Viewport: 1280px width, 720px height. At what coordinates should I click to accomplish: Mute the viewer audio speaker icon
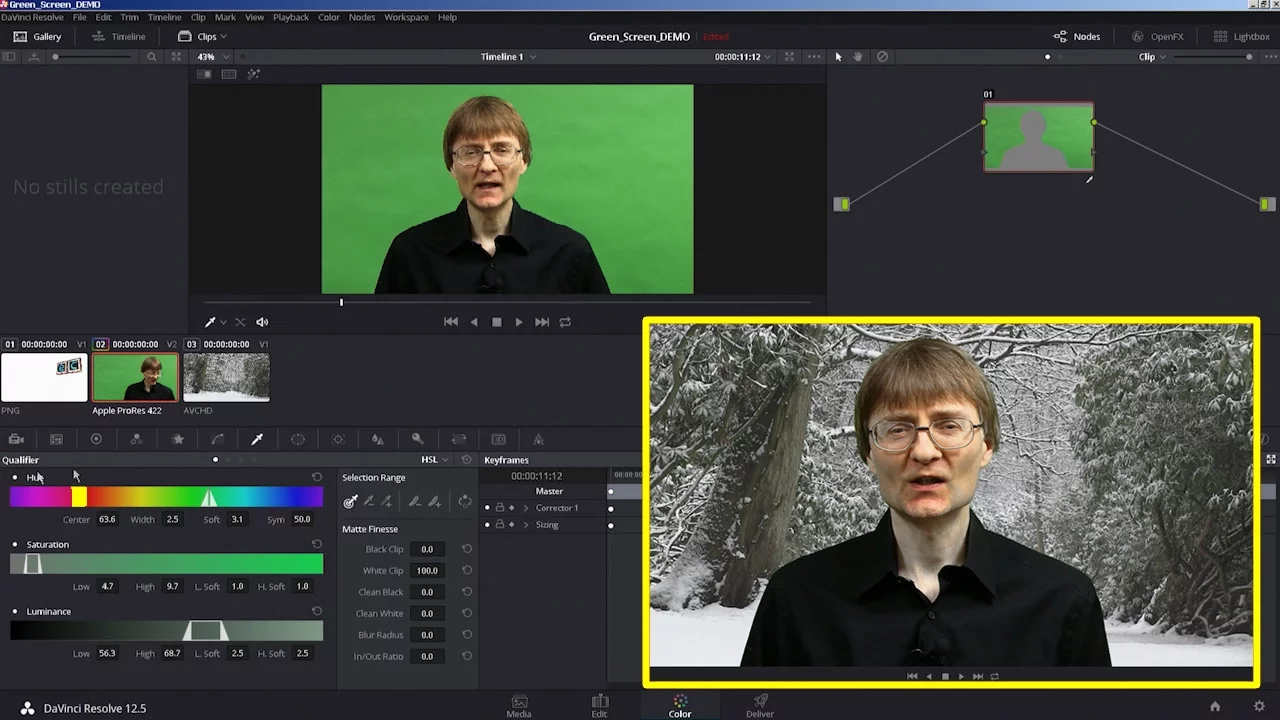pyautogui.click(x=262, y=322)
